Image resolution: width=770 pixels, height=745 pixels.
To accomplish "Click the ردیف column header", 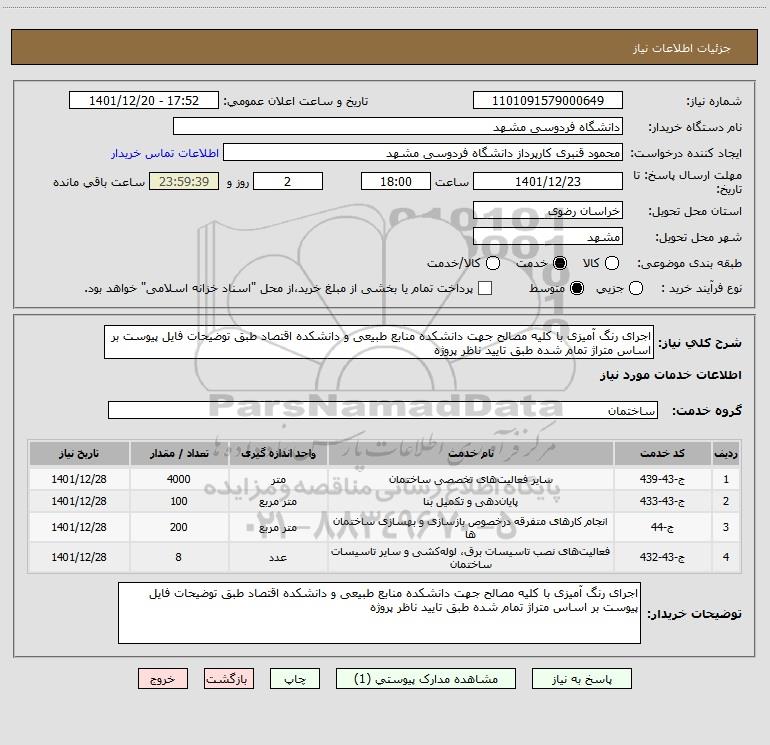I will pos(725,453).
